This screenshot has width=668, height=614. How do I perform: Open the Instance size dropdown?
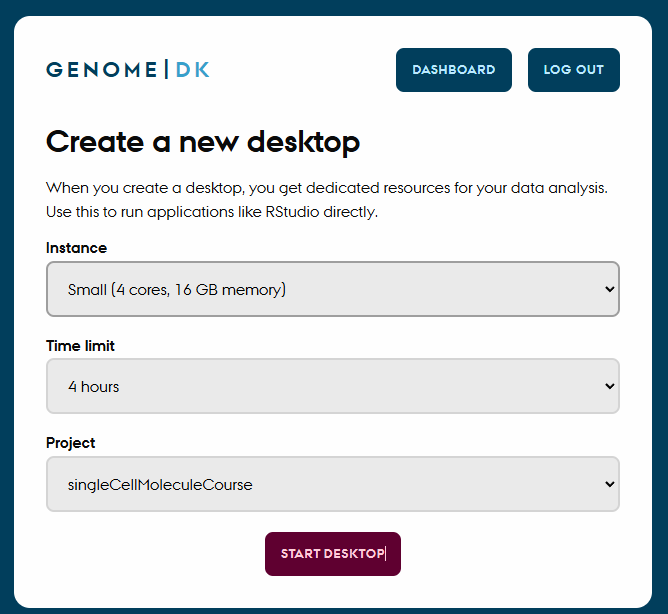[x=332, y=289]
